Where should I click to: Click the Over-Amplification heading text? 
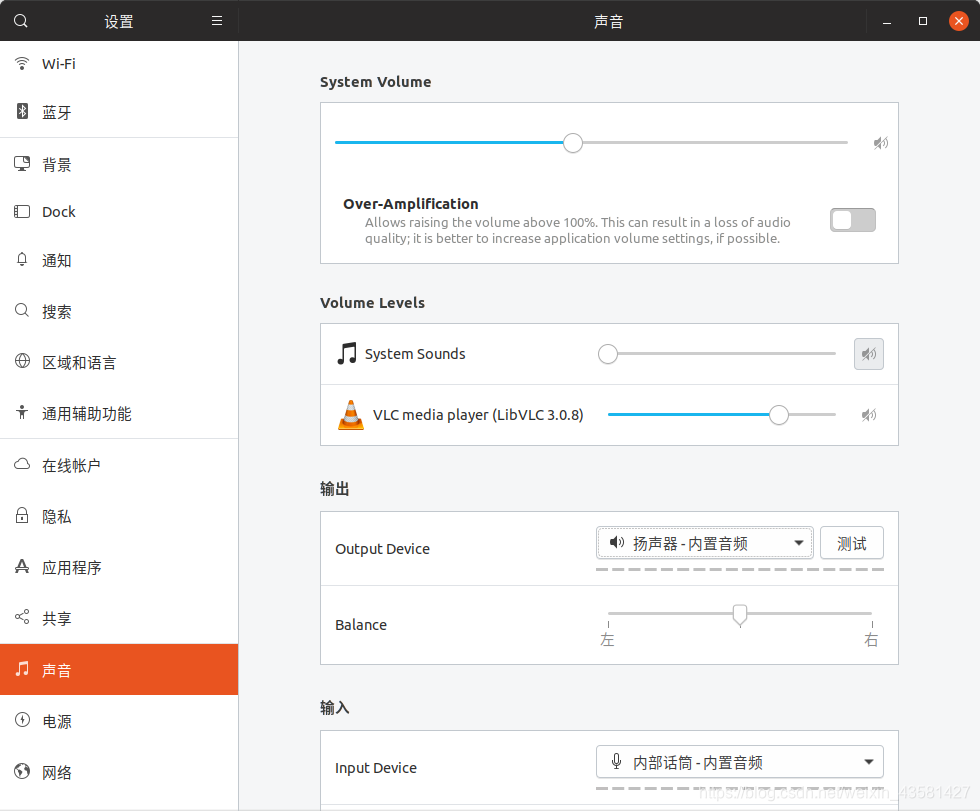[411, 204]
